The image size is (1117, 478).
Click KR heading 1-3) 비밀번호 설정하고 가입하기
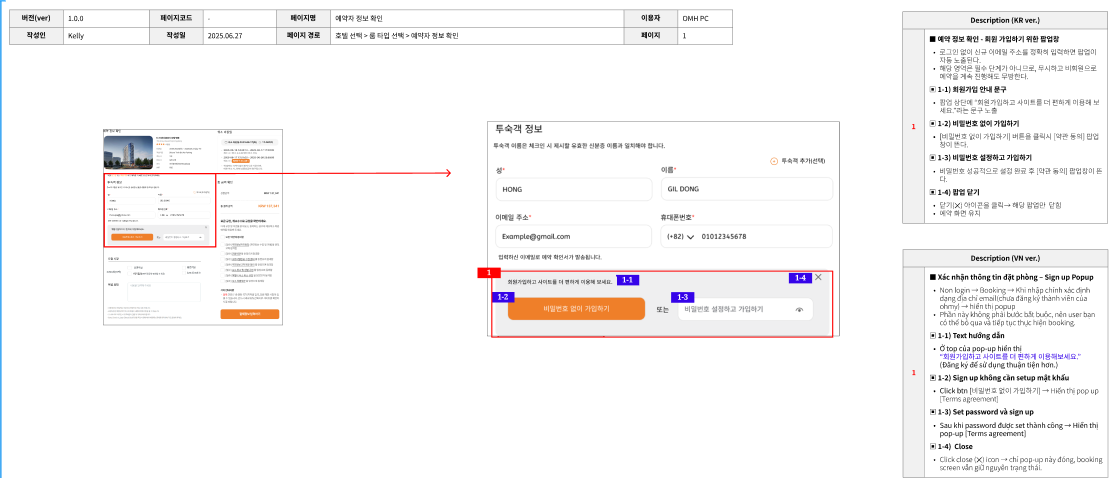[x=981, y=157]
